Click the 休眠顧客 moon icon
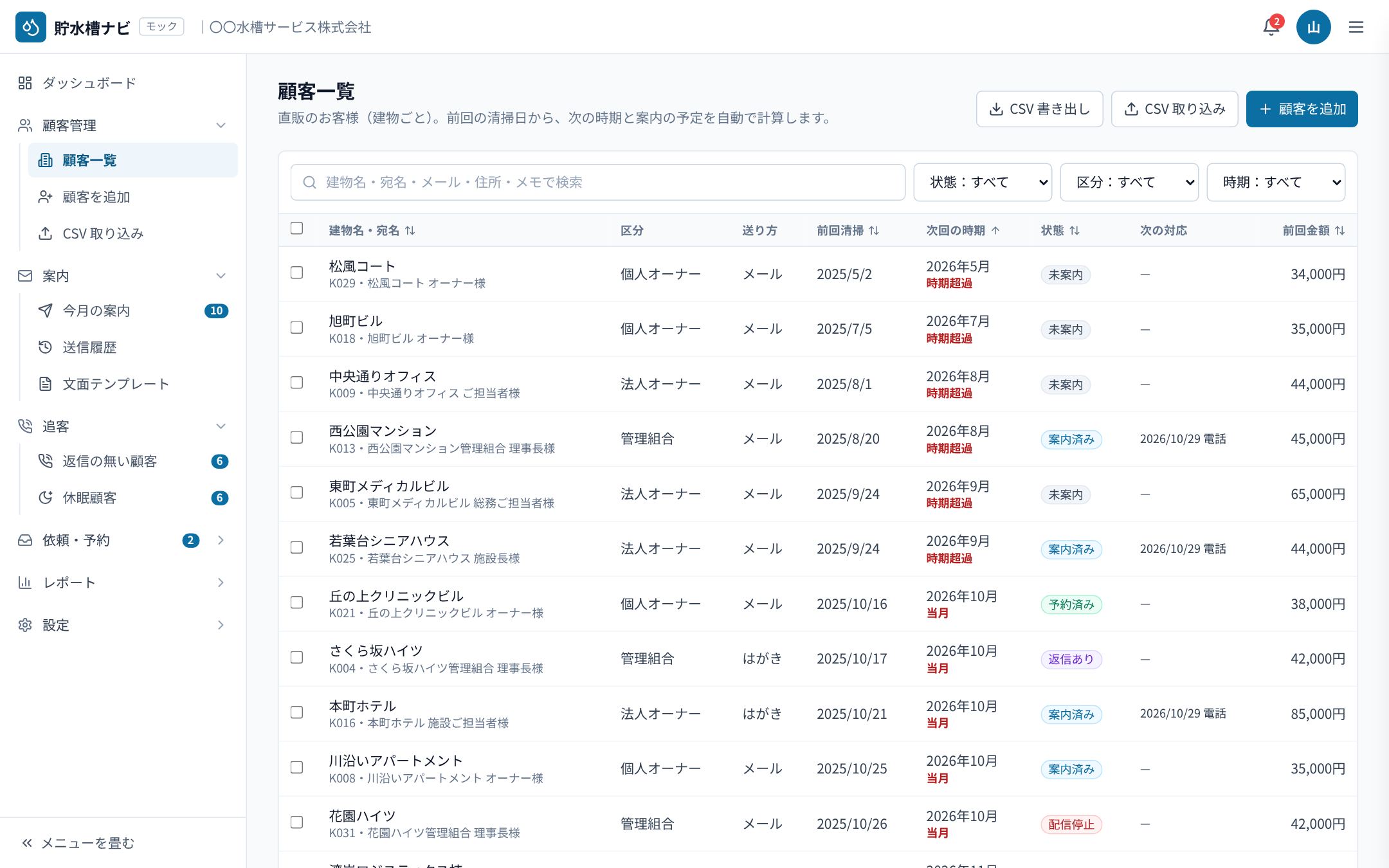Viewport: 1389px width, 868px height. pos(45,498)
